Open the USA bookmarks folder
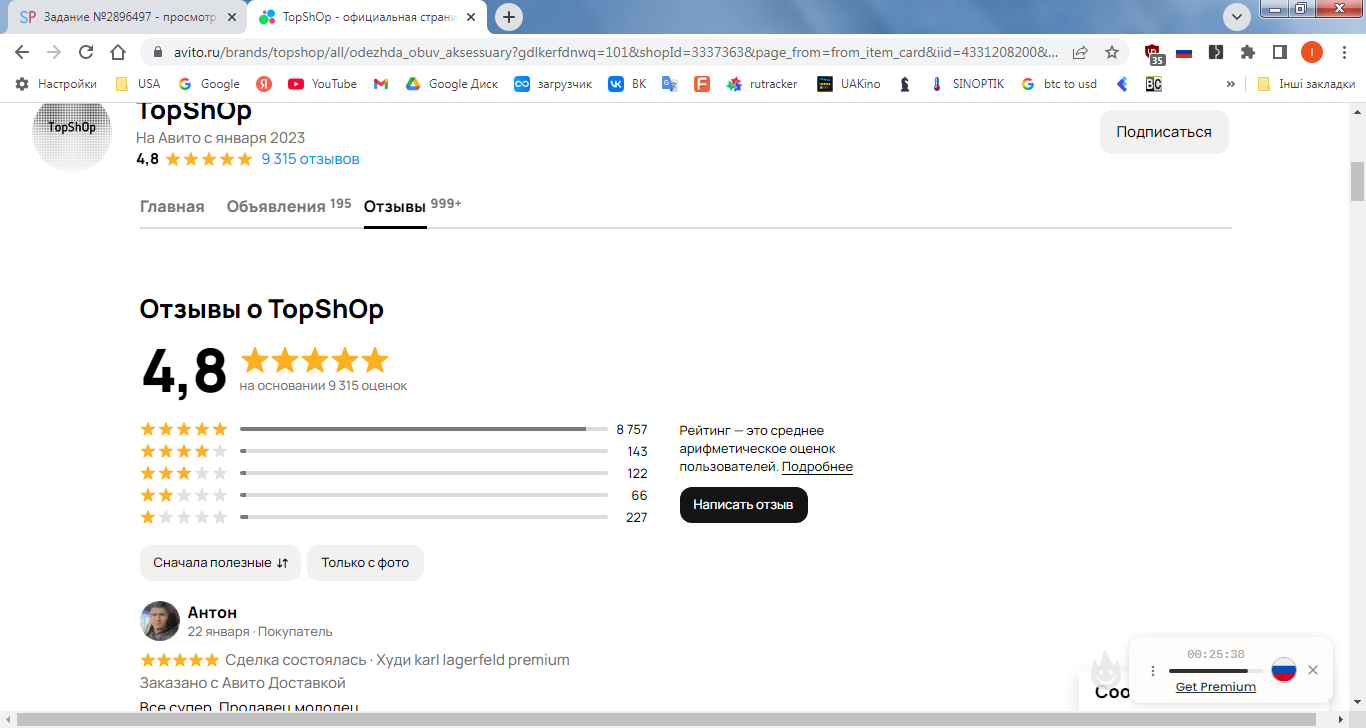The image size is (1366, 728). [x=138, y=84]
